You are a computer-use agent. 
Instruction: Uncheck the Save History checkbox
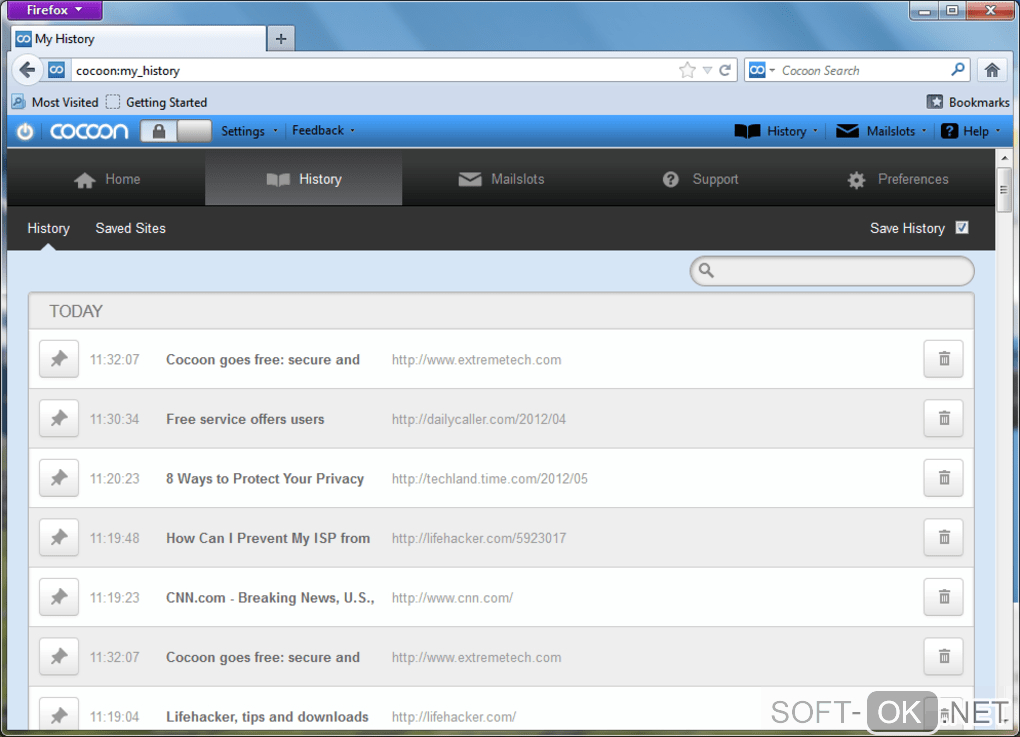[x=962, y=228]
